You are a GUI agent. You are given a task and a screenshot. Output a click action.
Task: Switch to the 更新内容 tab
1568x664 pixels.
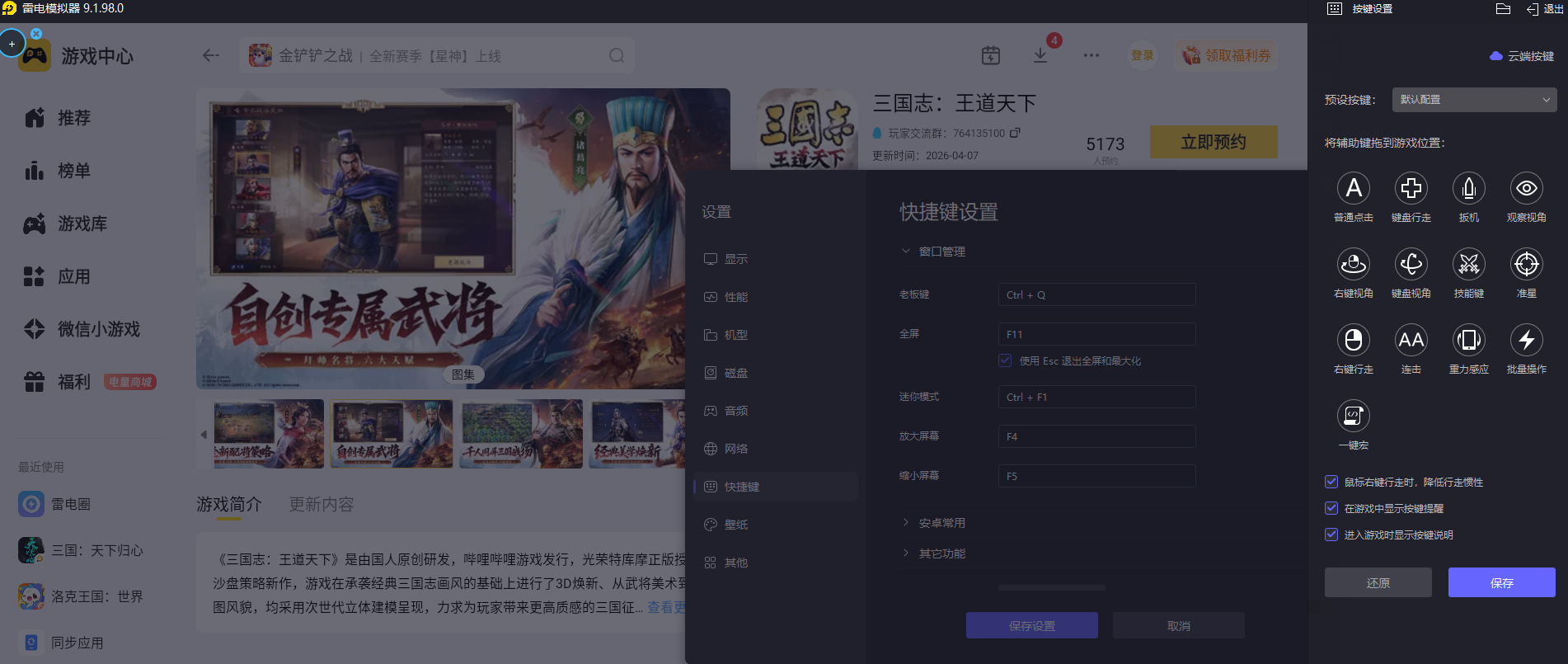[x=322, y=505]
